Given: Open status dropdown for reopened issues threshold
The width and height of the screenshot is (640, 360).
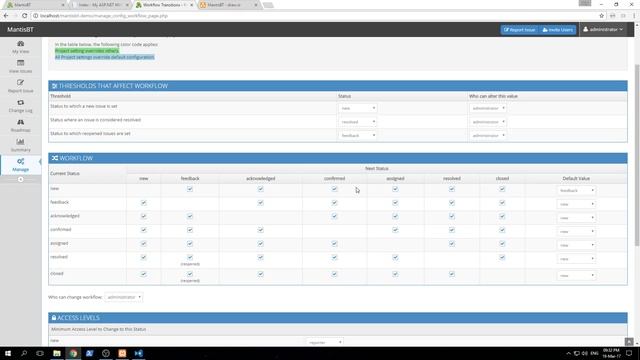Looking at the screenshot, I should click(358, 135).
